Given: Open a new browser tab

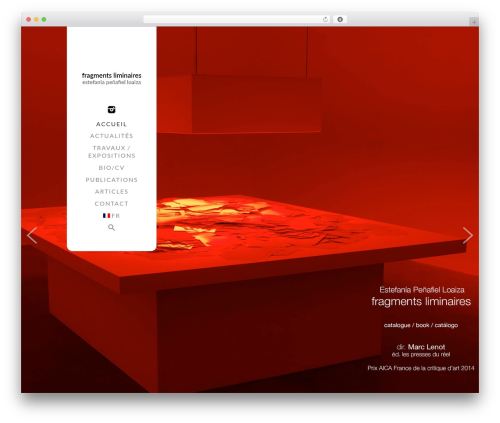Looking at the screenshot, I should click(x=474, y=22).
